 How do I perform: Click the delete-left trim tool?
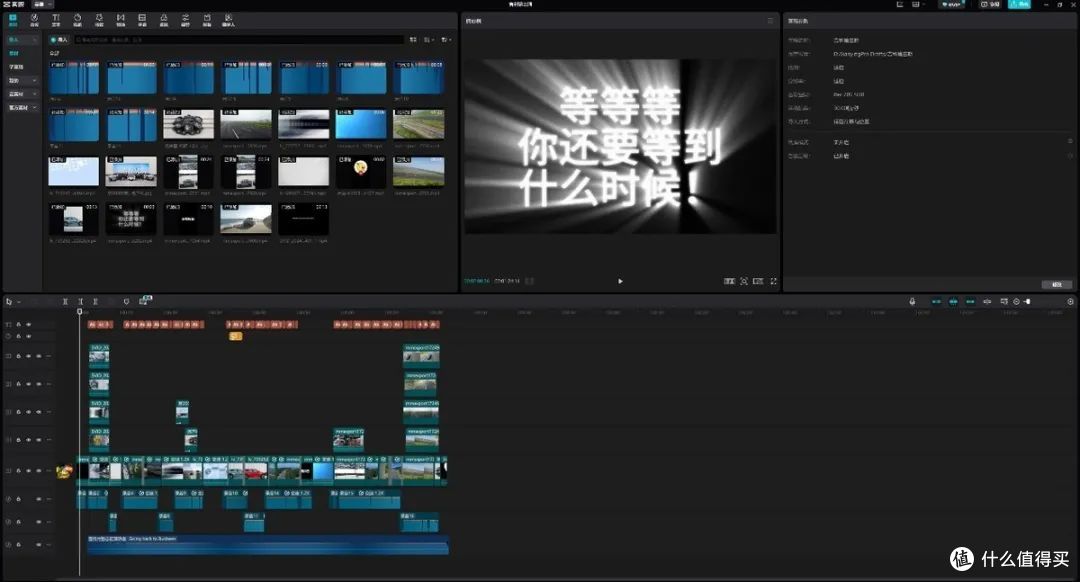(x=80, y=302)
